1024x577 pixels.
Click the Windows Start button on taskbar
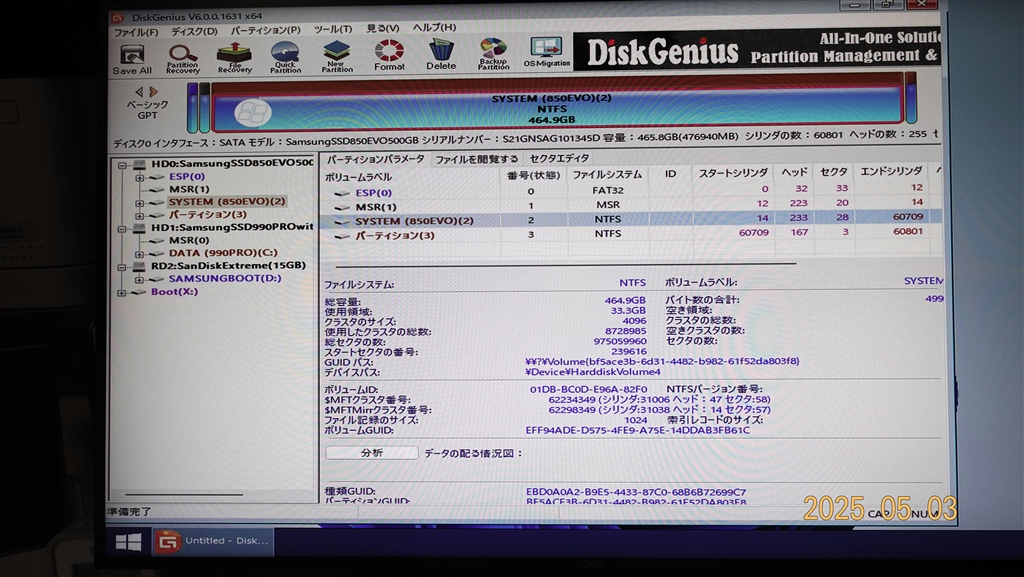(128, 541)
